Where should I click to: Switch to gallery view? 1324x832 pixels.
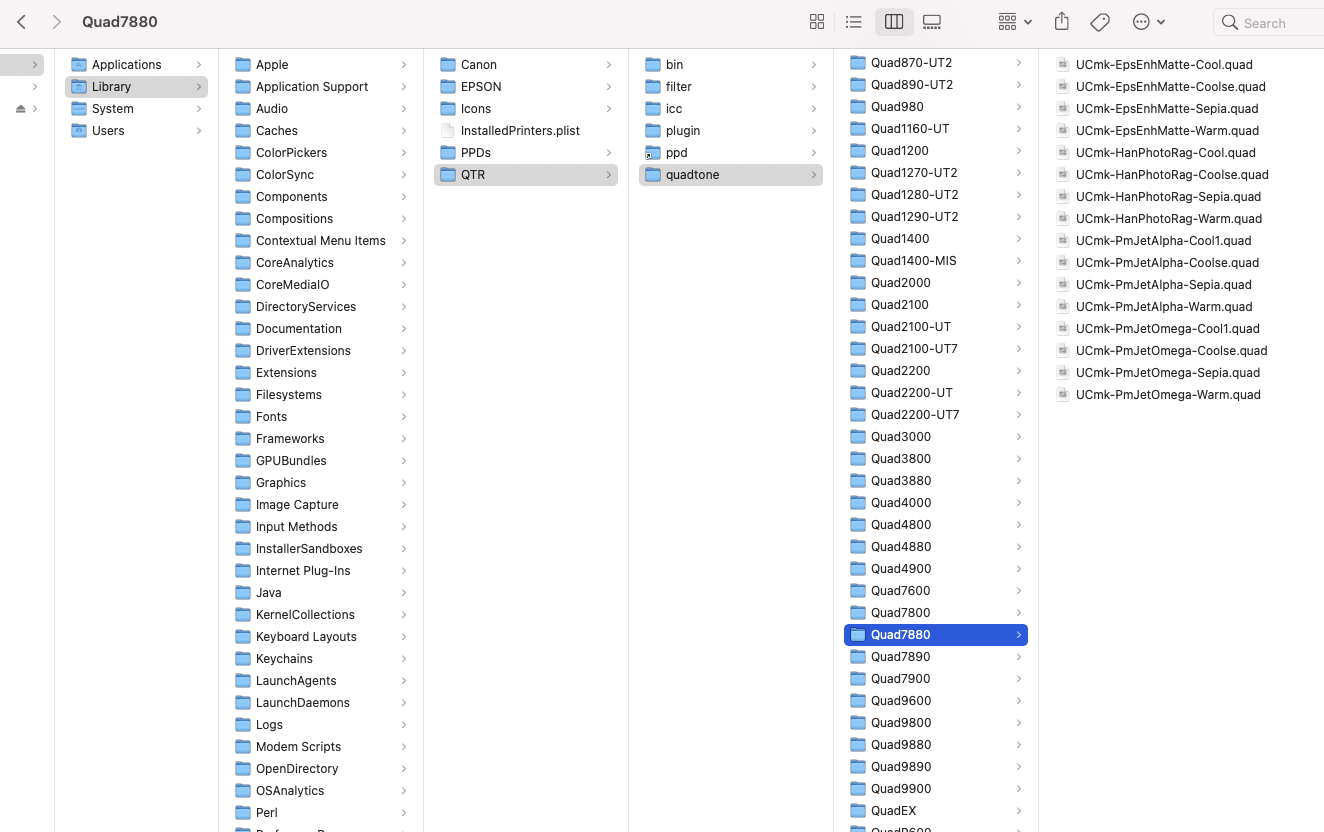click(932, 22)
